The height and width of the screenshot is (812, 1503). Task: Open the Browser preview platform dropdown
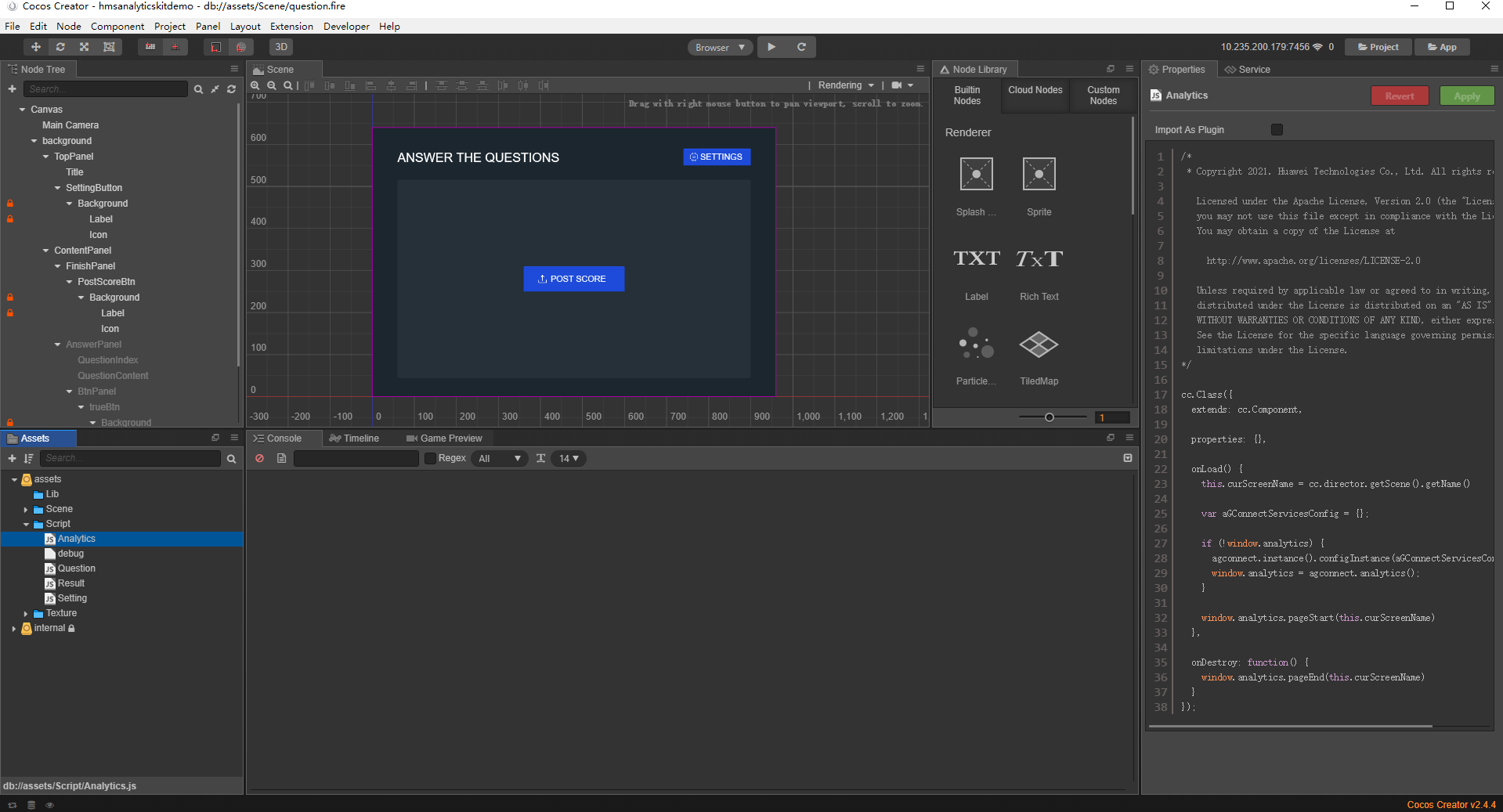(x=720, y=47)
